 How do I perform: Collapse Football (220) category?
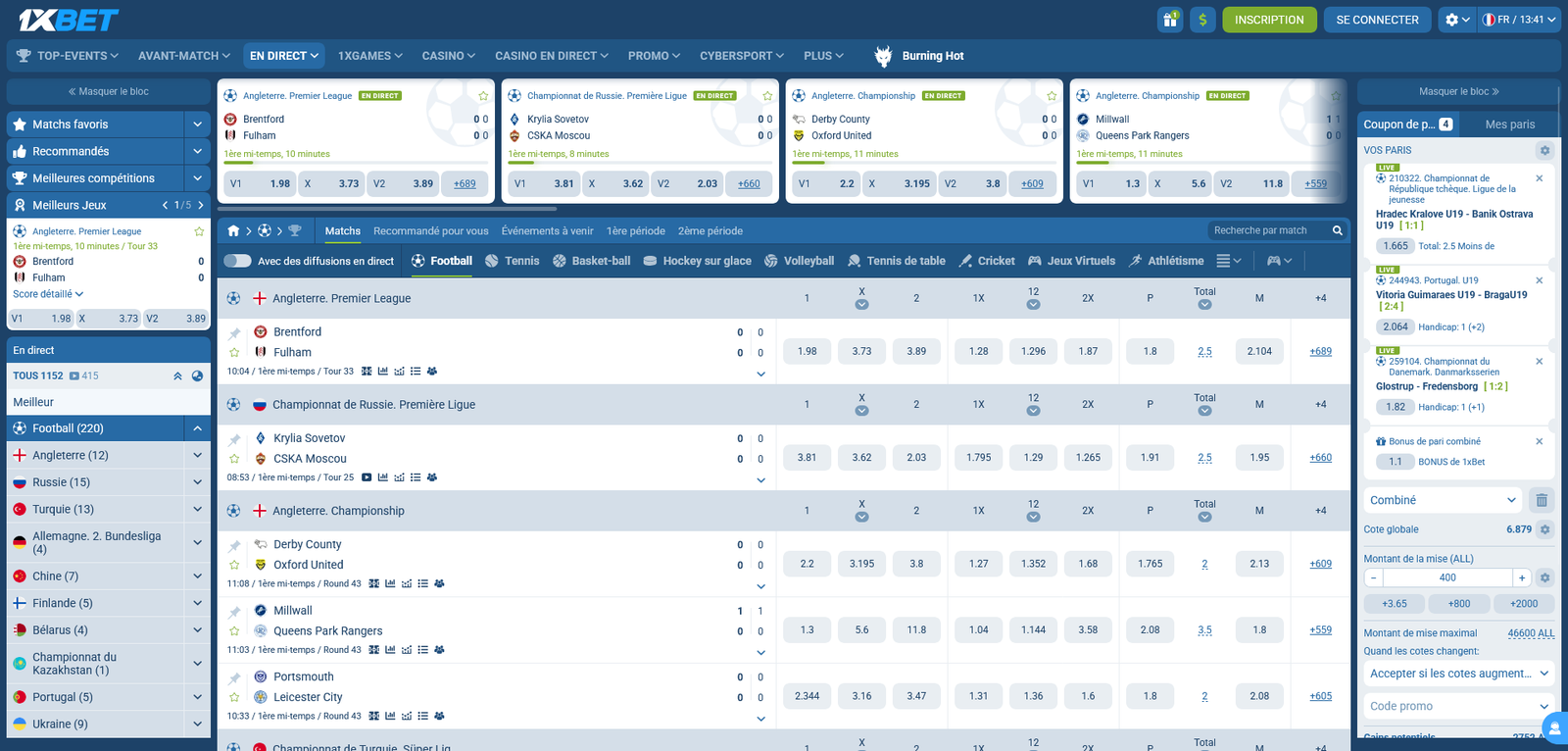[197, 428]
